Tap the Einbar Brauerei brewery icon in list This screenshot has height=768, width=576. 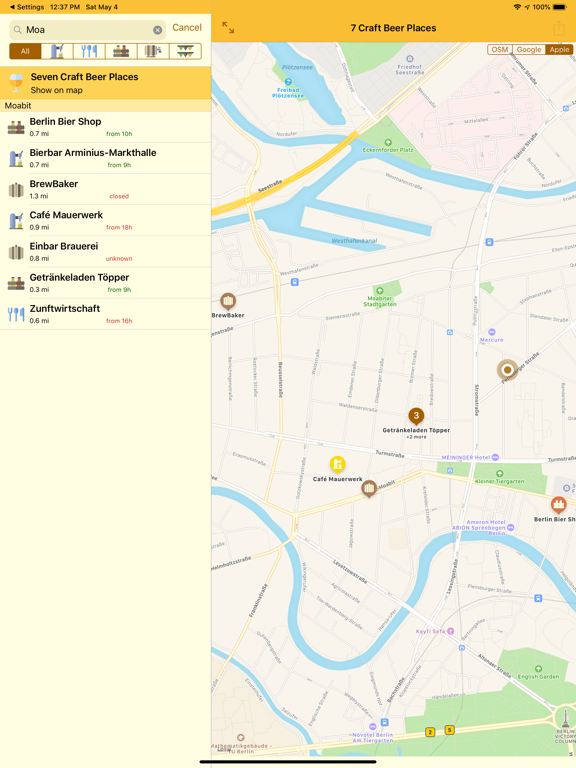pos(16,252)
